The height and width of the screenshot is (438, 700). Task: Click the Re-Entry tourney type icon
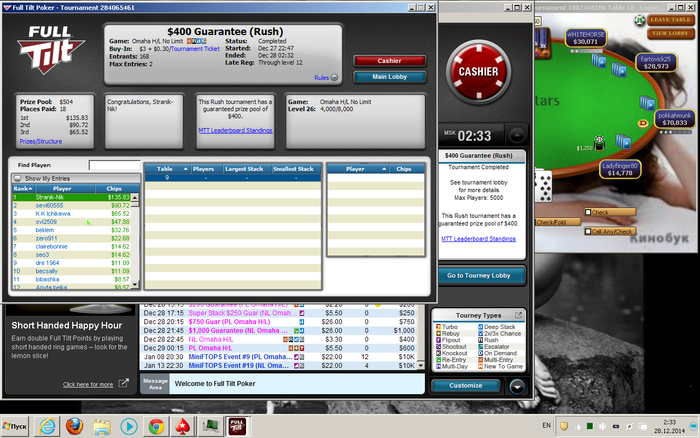[438, 360]
